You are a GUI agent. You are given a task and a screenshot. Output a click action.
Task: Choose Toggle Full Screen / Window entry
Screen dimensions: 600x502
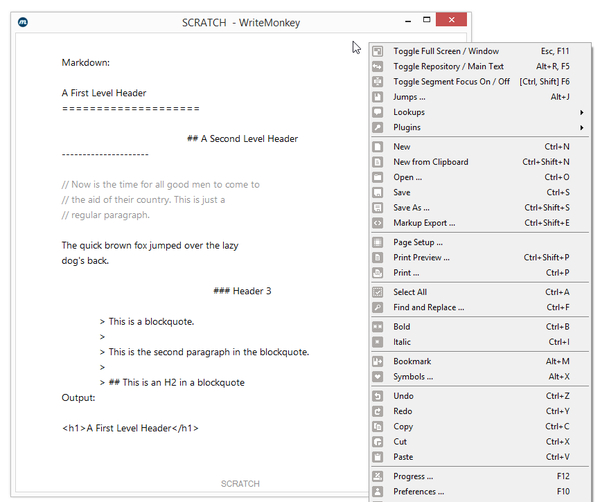click(x=480, y=51)
